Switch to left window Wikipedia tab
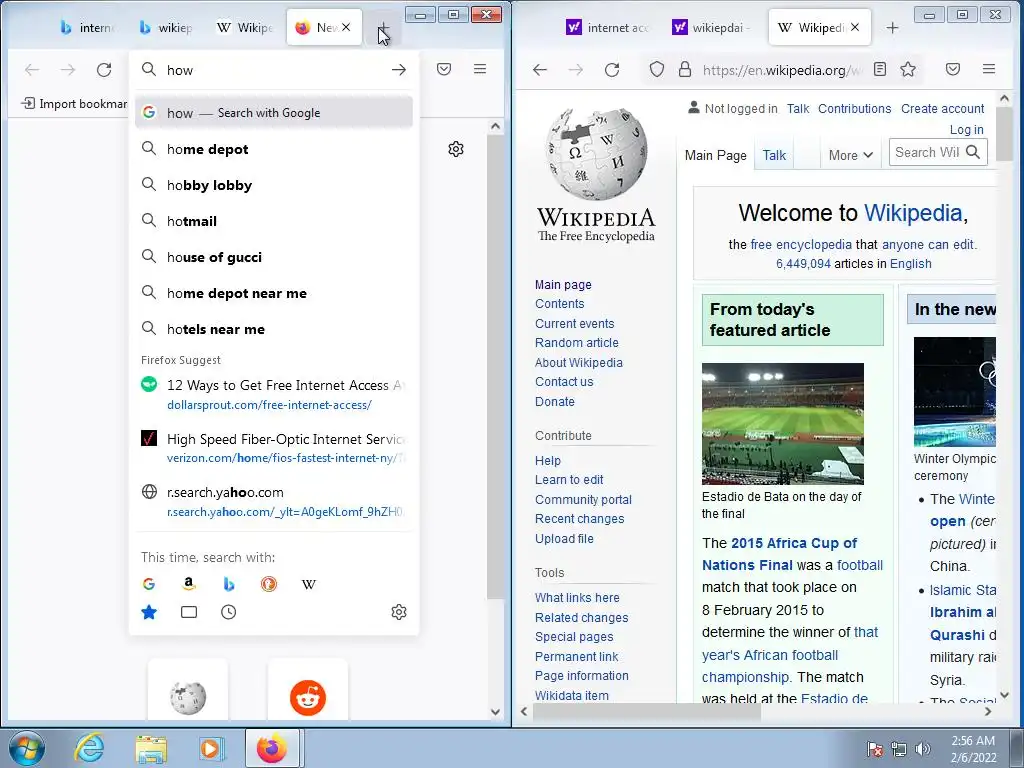 tap(246, 27)
